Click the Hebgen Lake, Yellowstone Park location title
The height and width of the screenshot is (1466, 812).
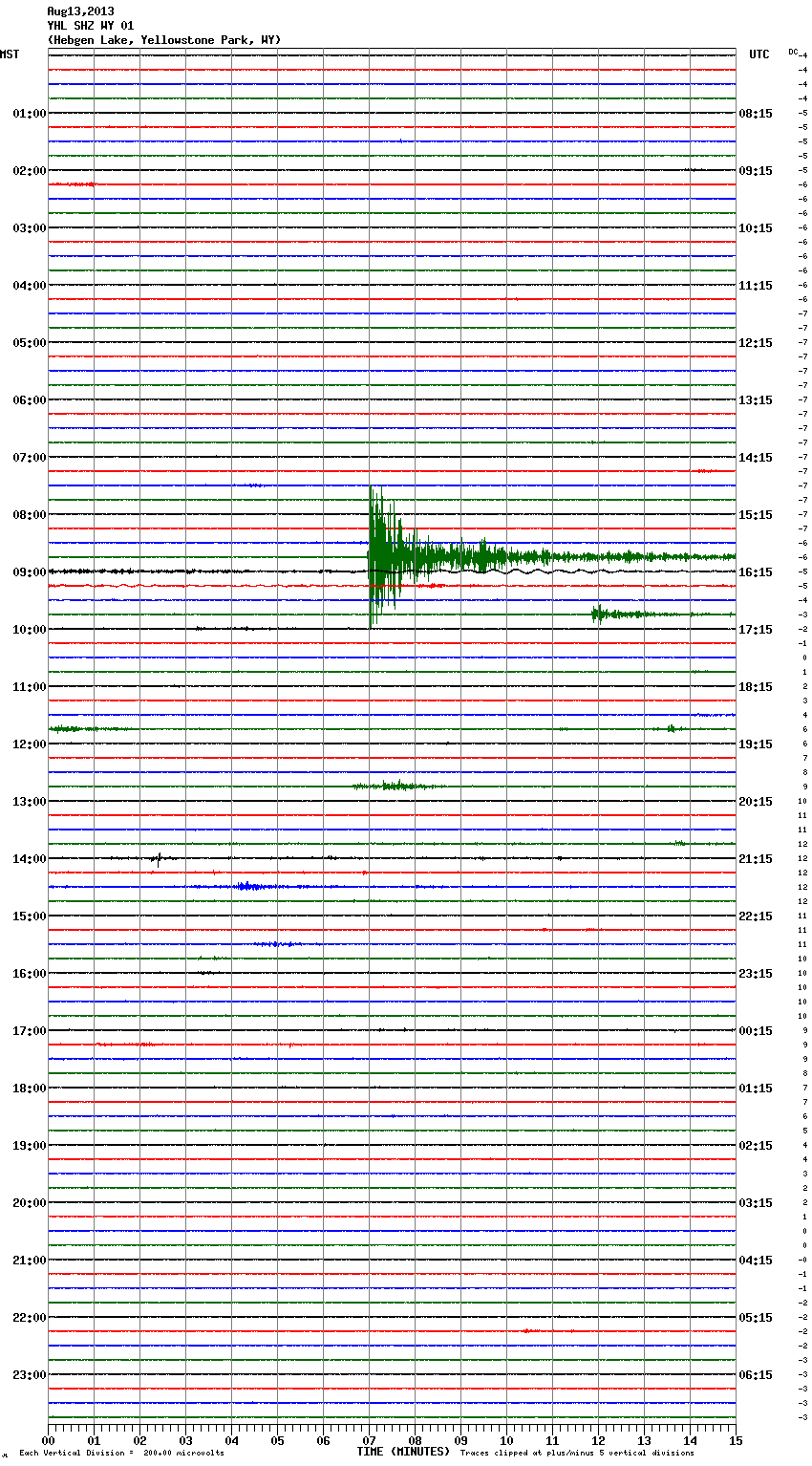pyautogui.click(x=164, y=40)
